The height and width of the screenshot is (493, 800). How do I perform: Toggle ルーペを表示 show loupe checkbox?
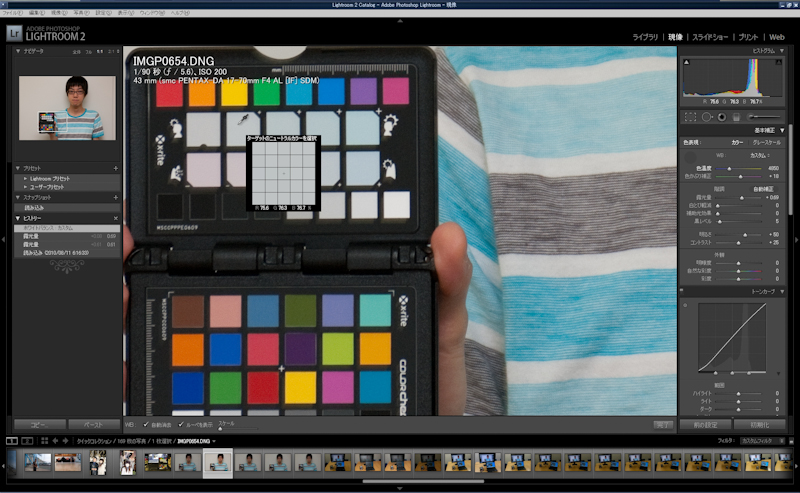click(x=181, y=424)
